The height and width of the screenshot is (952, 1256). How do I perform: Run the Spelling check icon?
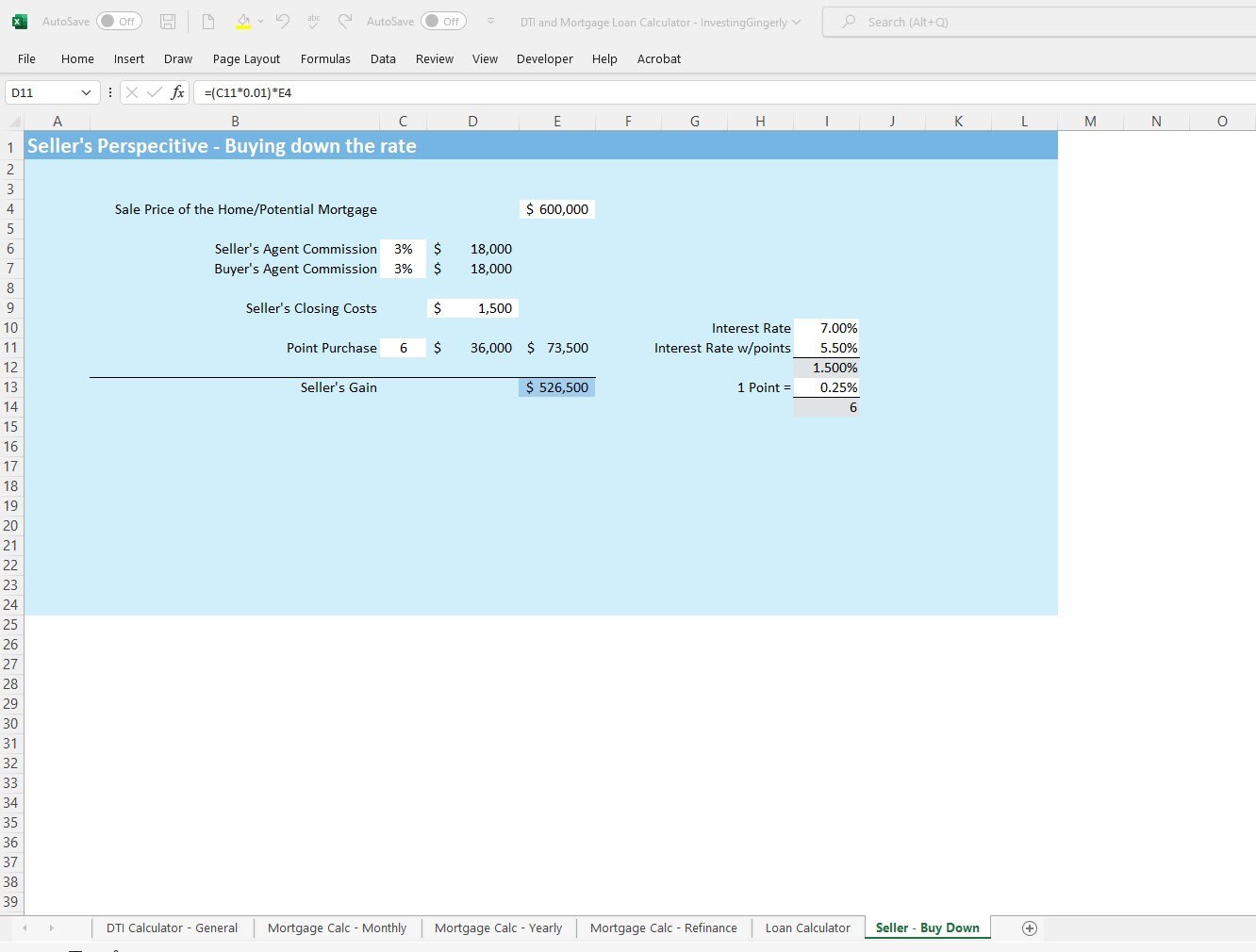pos(313,21)
